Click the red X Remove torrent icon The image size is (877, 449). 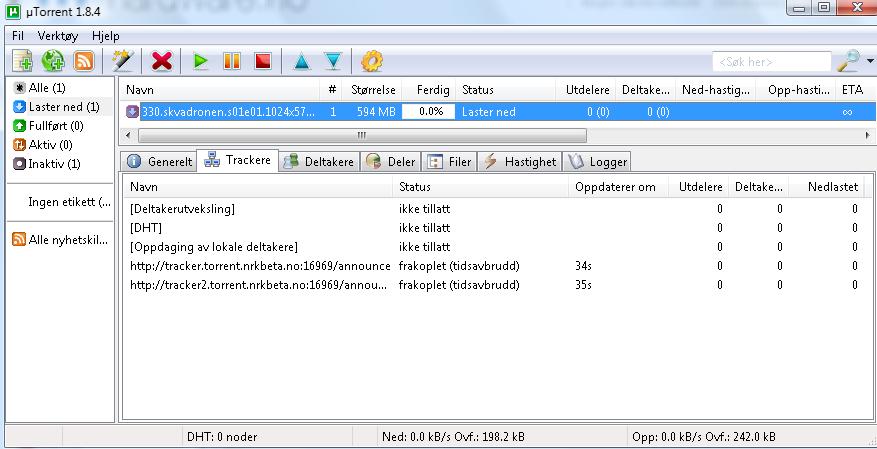click(162, 61)
